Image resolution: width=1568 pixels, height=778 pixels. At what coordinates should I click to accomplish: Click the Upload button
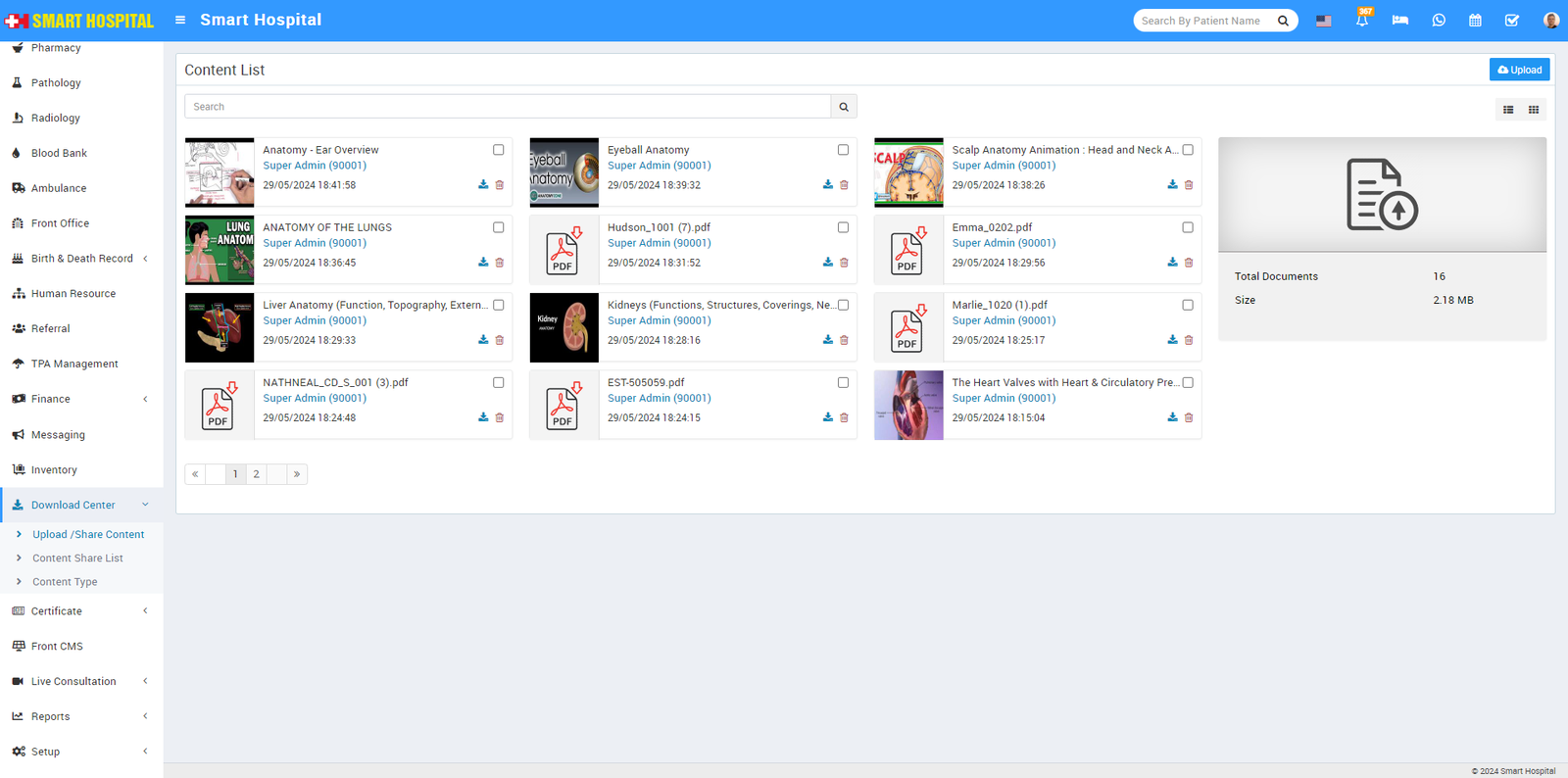click(x=1519, y=70)
